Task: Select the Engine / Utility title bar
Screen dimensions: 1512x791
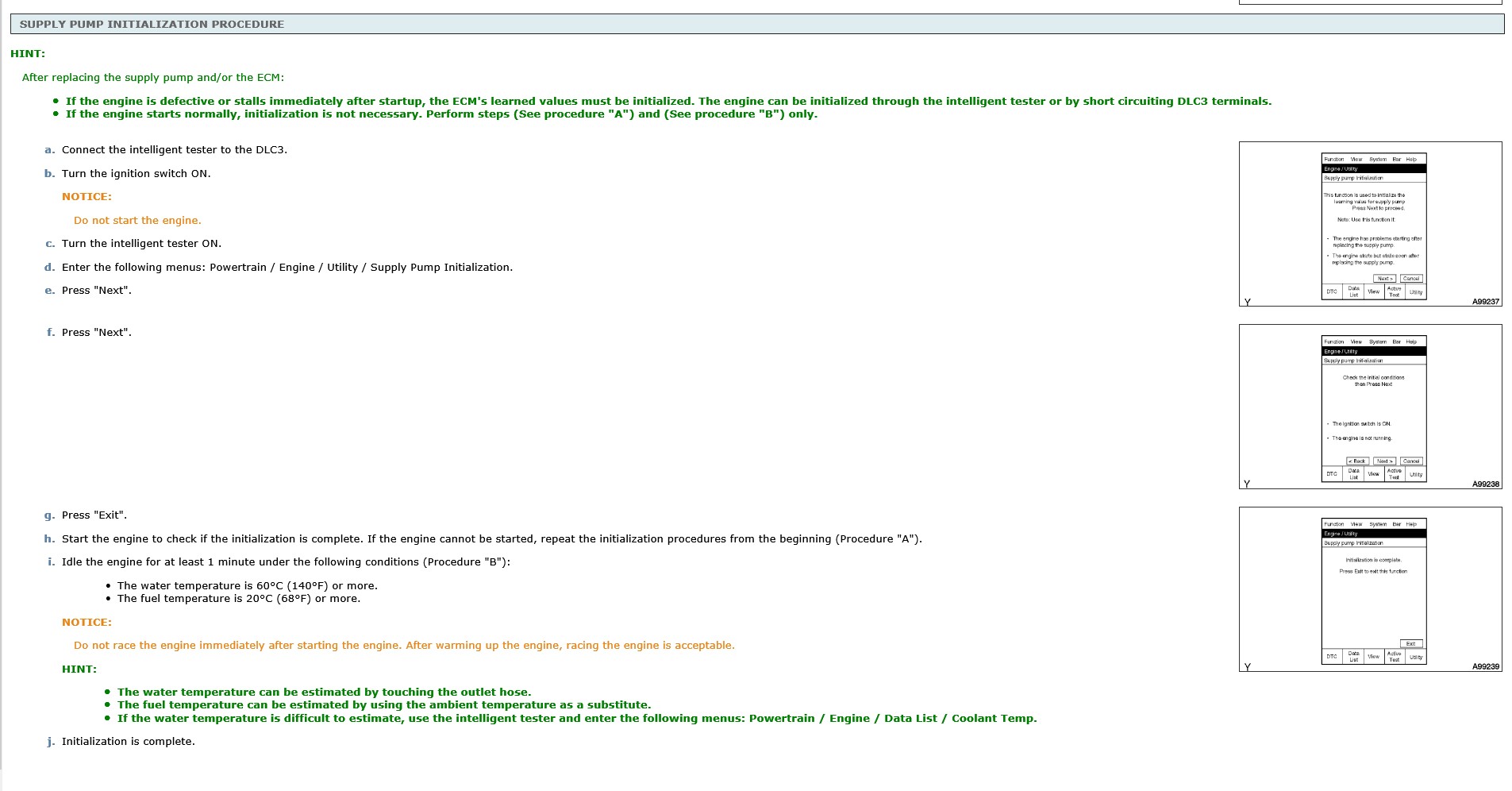Action: click(1341, 168)
